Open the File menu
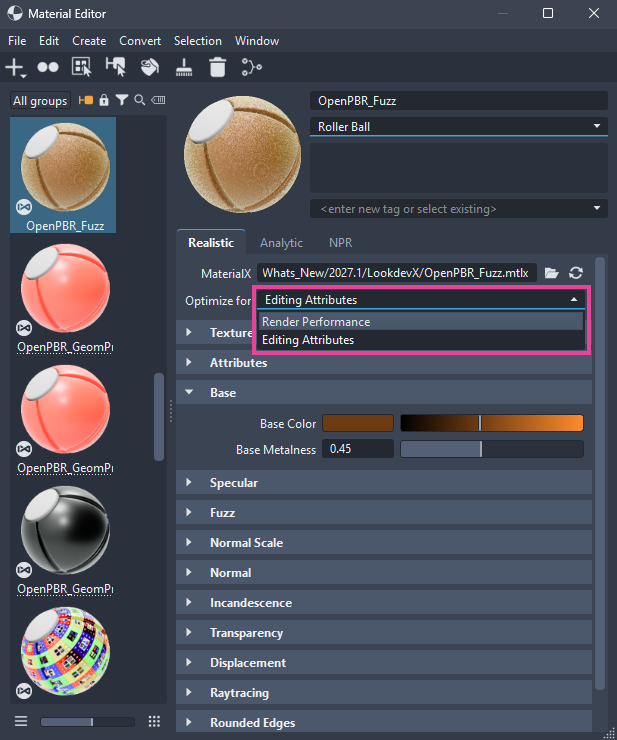 pos(17,41)
